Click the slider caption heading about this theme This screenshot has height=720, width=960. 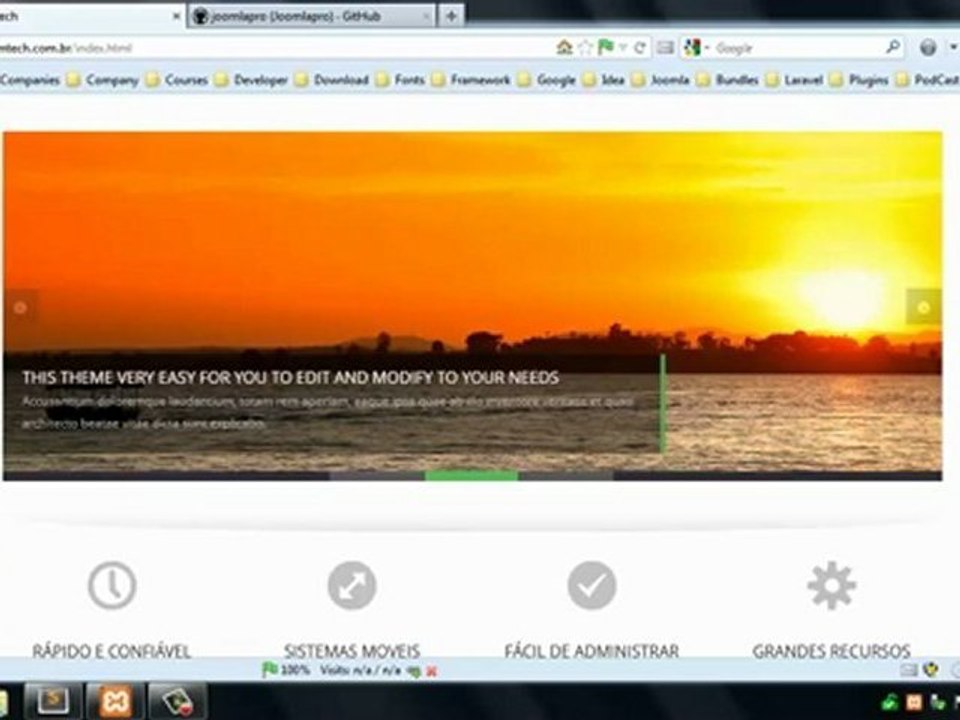[x=290, y=378]
